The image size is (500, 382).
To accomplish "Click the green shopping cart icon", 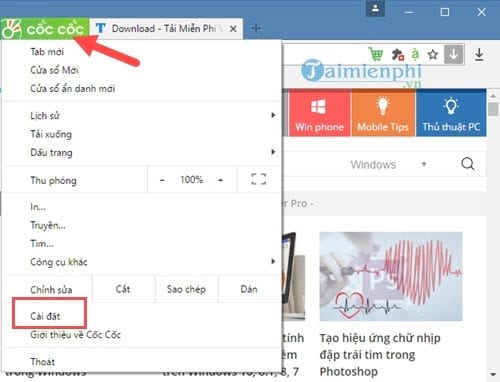I will pos(376,54).
